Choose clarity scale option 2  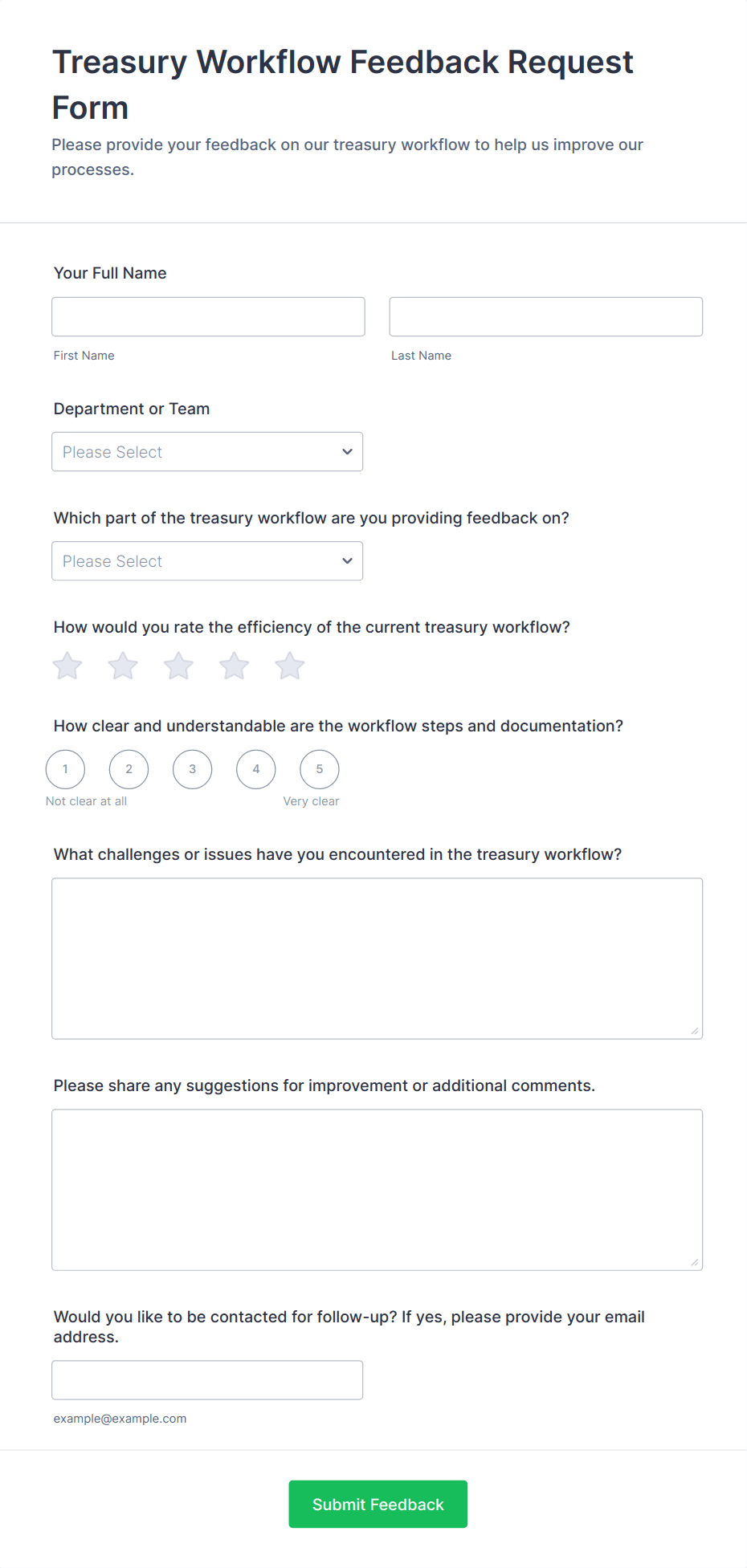129,769
